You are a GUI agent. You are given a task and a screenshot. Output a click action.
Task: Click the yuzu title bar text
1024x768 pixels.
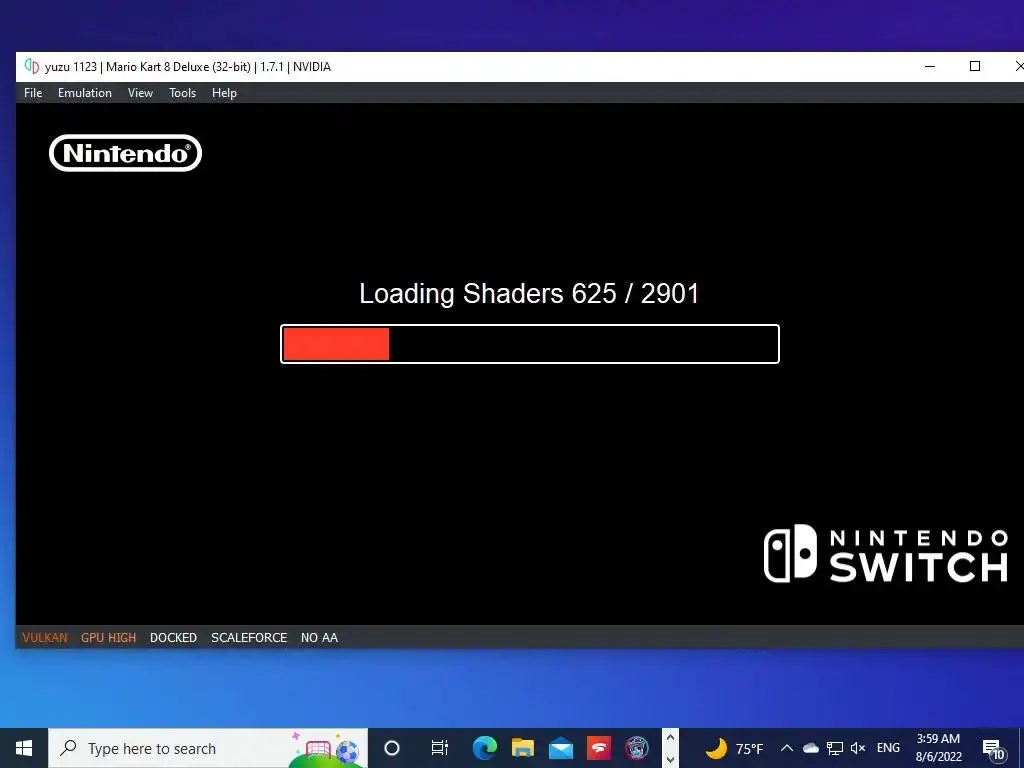188,67
